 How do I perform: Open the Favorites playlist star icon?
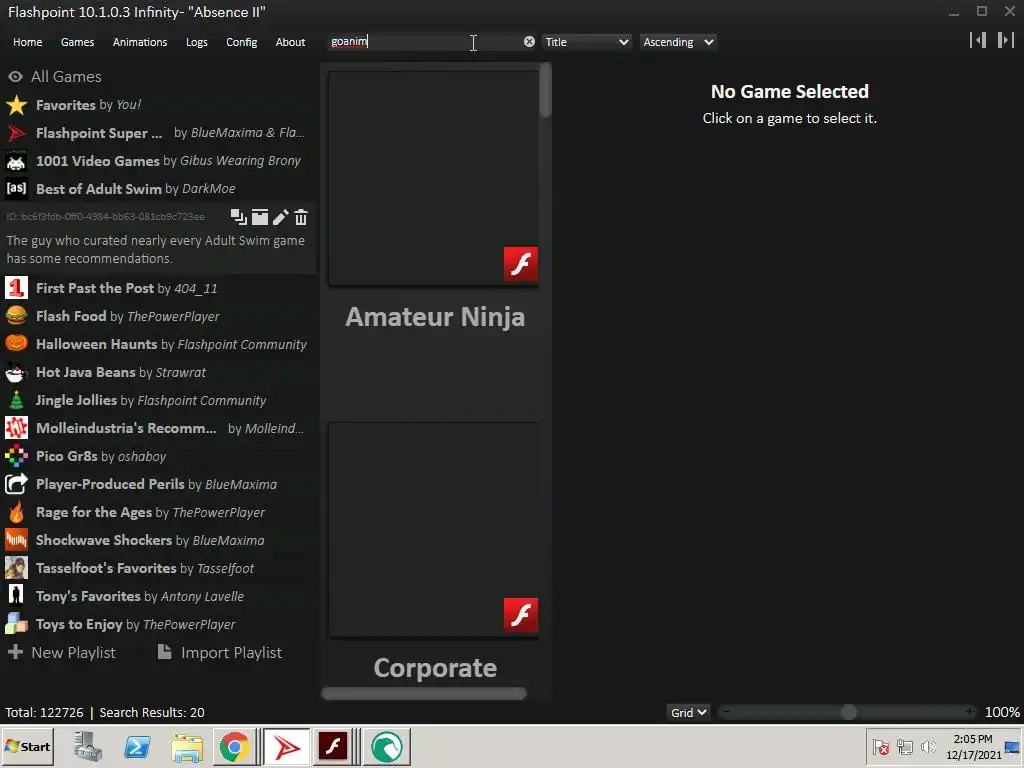(x=16, y=105)
